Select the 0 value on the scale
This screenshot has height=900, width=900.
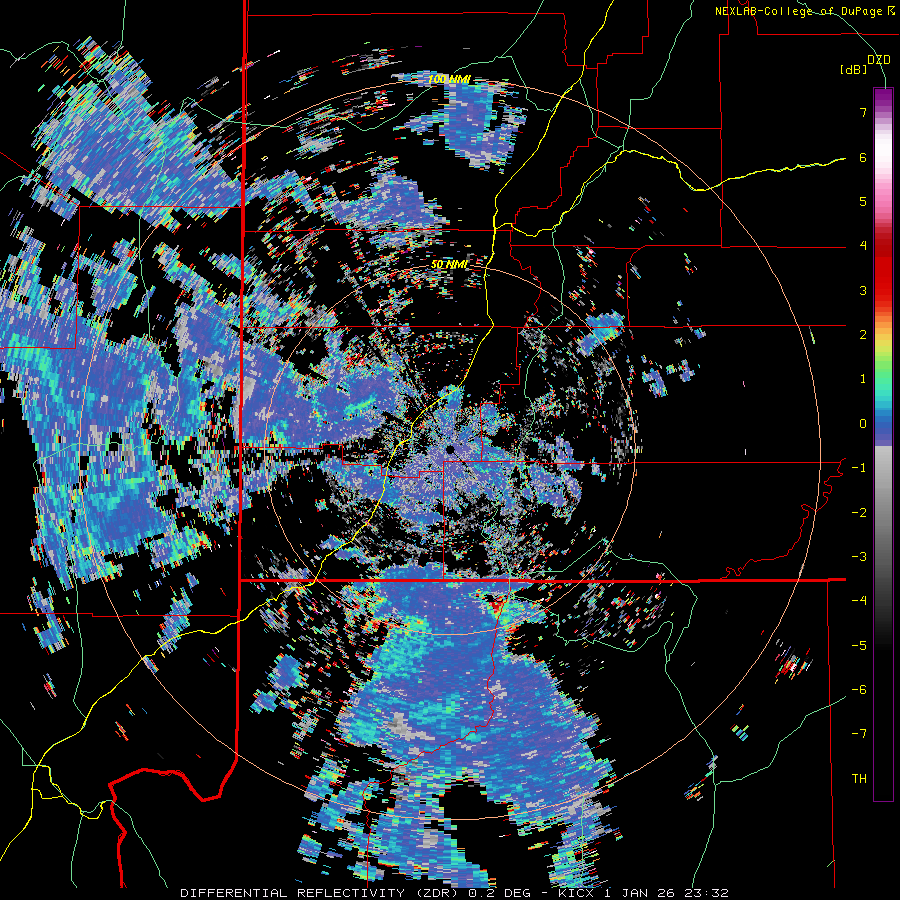coord(863,424)
